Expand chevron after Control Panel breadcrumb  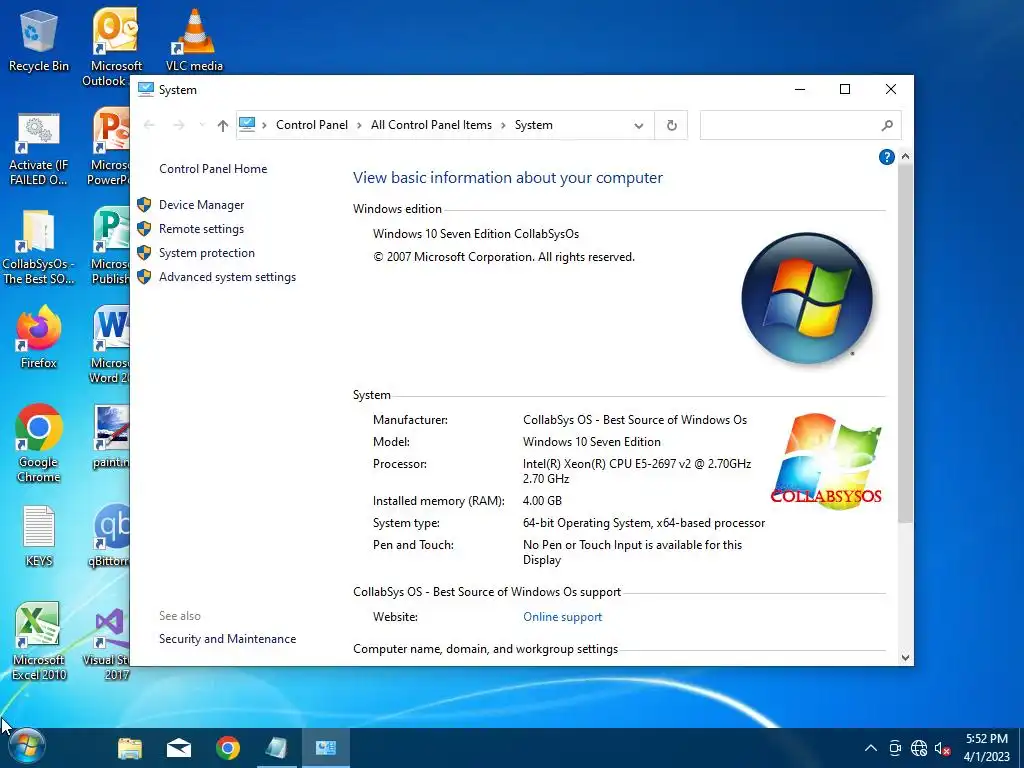tap(359, 125)
